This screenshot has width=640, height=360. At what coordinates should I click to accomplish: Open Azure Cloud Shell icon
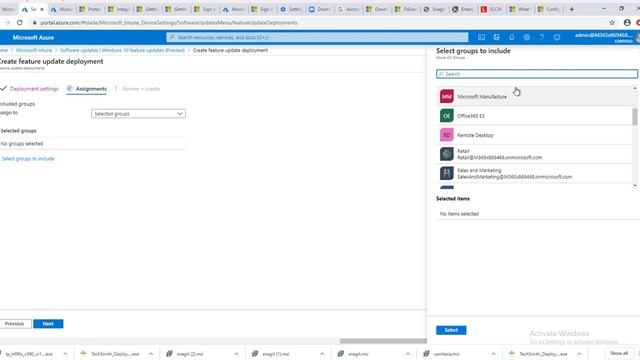(481, 37)
